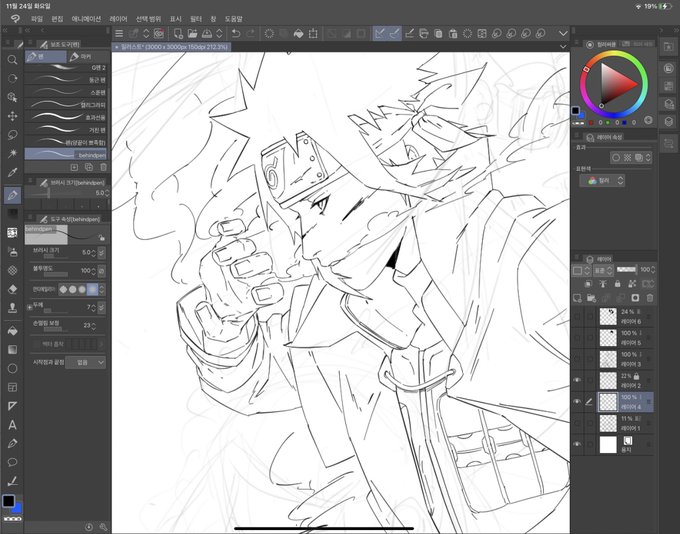This screenshot has width=680, height=534.
Task: Select the 스푼펜 brush
Action: click(x=66, y=92)
